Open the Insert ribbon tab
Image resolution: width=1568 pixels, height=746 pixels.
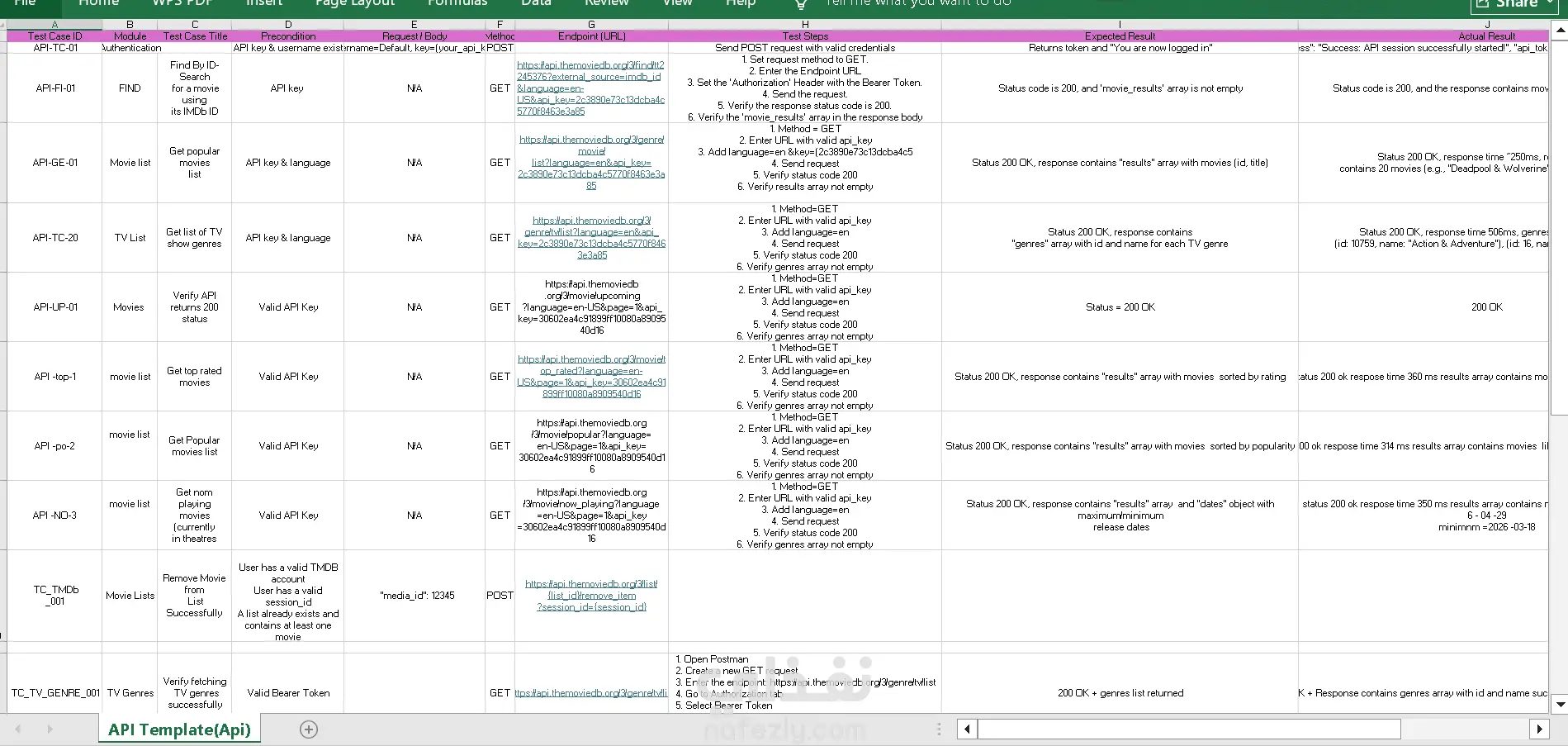tap(264, 3)
